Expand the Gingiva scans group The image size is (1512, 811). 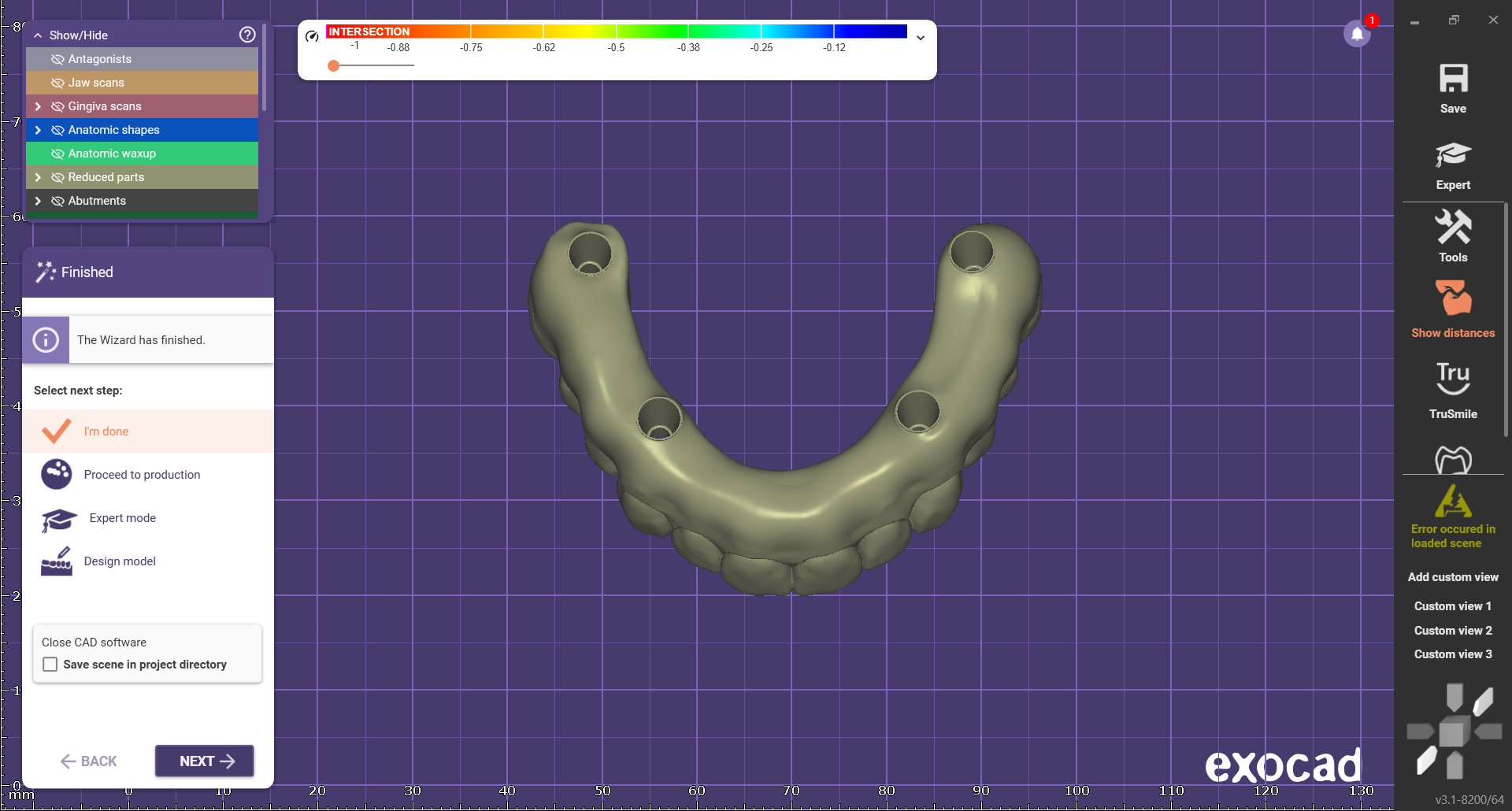38,106
